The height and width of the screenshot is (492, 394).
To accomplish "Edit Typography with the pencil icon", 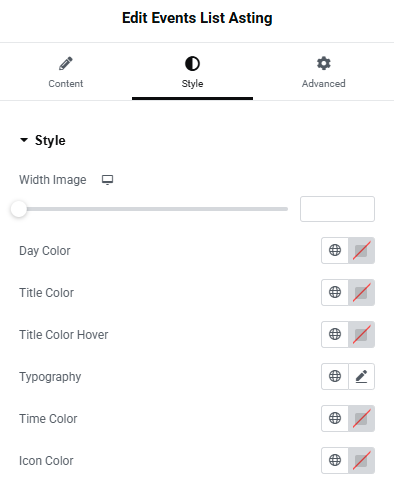I will pyautogui.click(x=361, y=376).
